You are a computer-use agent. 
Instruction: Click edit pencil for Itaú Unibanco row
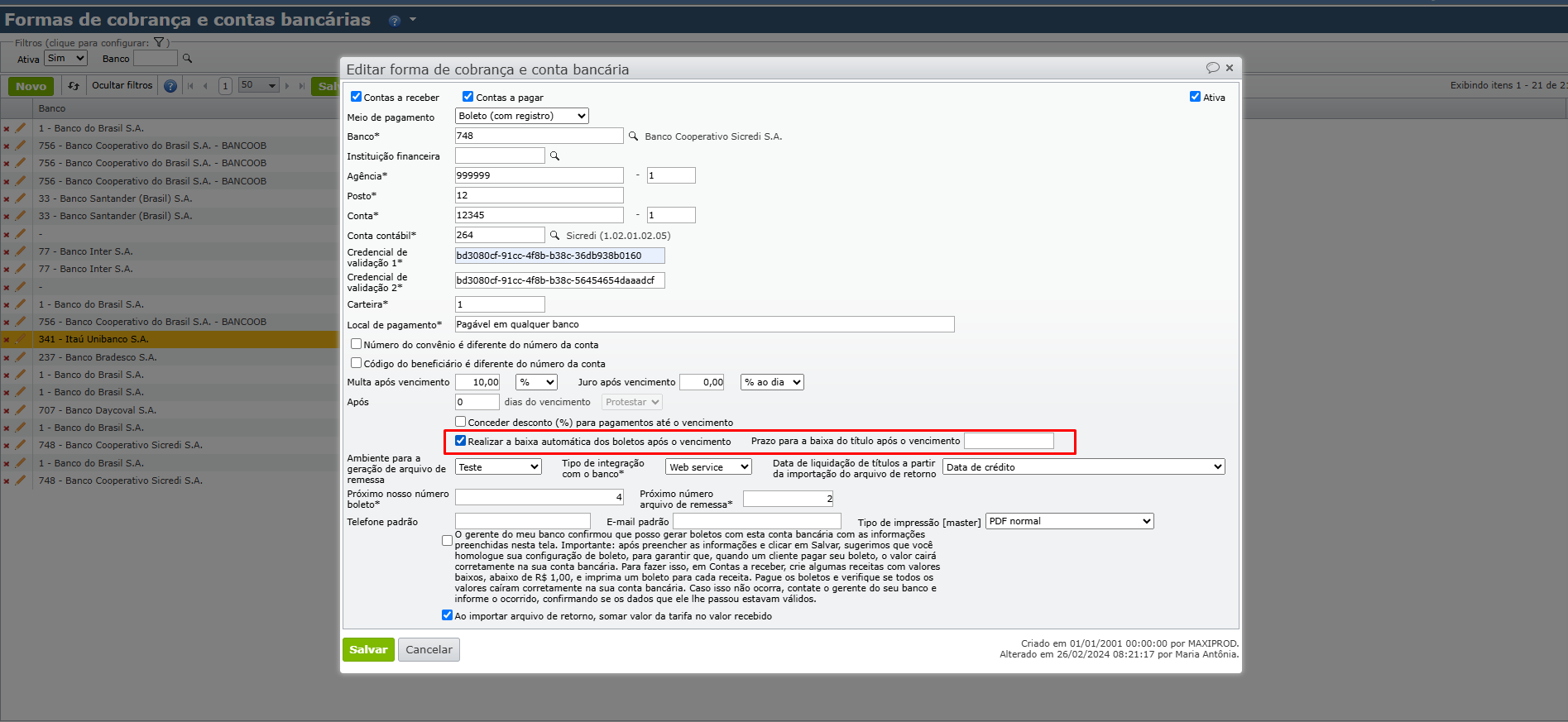(21, 339)
